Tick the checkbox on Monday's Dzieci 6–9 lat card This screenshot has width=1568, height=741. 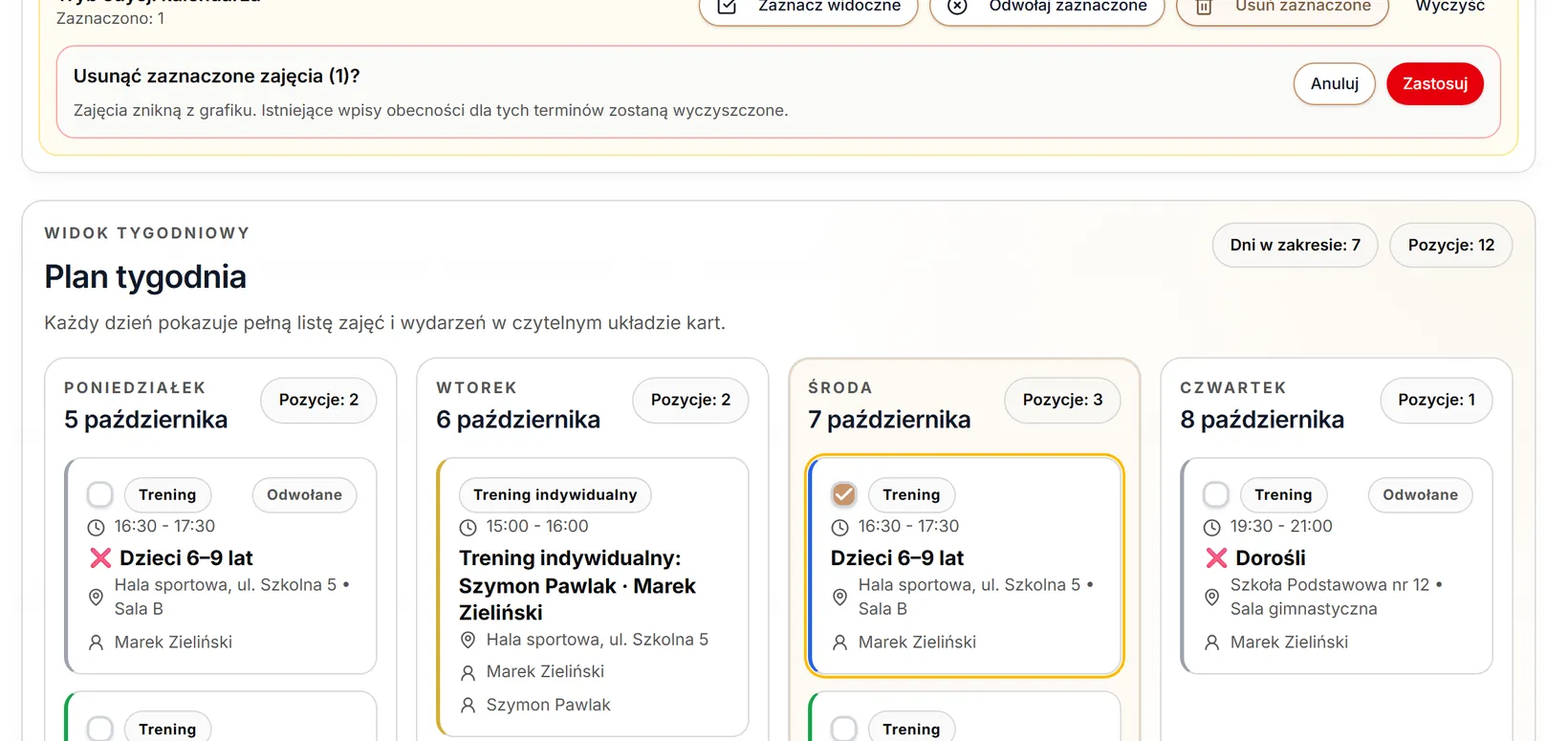[x=99, y=494]
